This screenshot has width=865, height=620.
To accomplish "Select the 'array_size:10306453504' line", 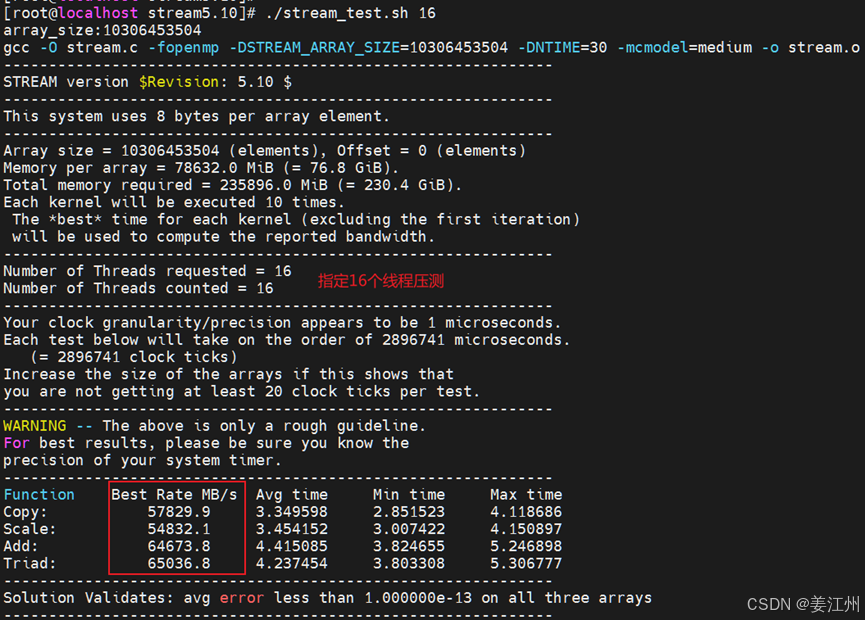I will 102,30.
